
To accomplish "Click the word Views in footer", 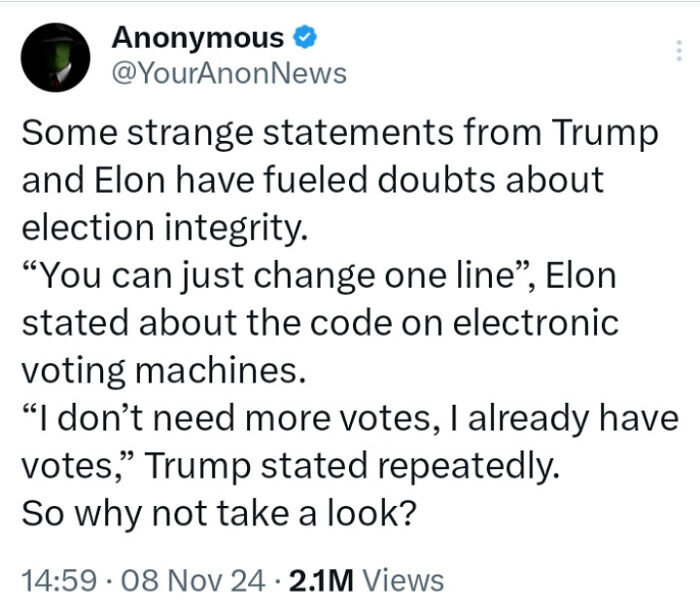I will tap(403, 580).
